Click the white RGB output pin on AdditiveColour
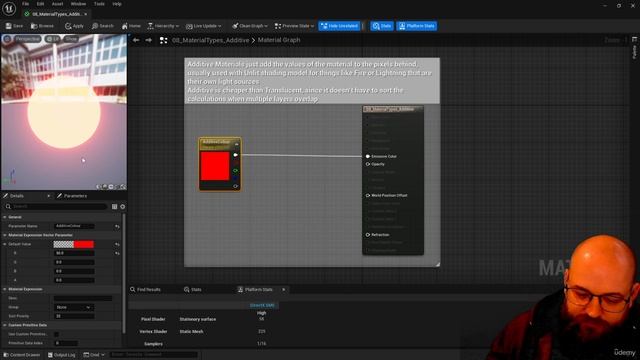This screenshot has height=360, width=640. (236, 155)
